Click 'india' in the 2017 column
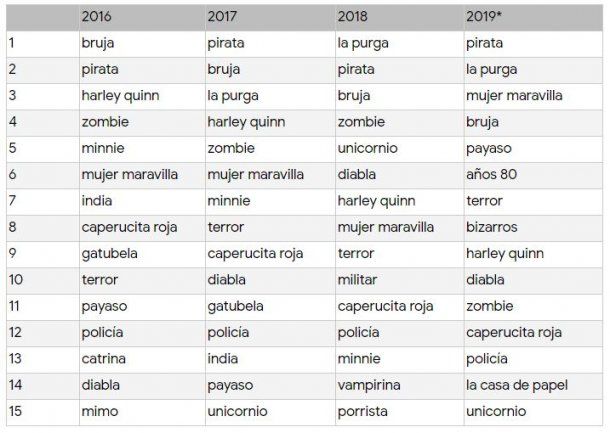This screenshot has width=610, height=433. tap(222, 358)
